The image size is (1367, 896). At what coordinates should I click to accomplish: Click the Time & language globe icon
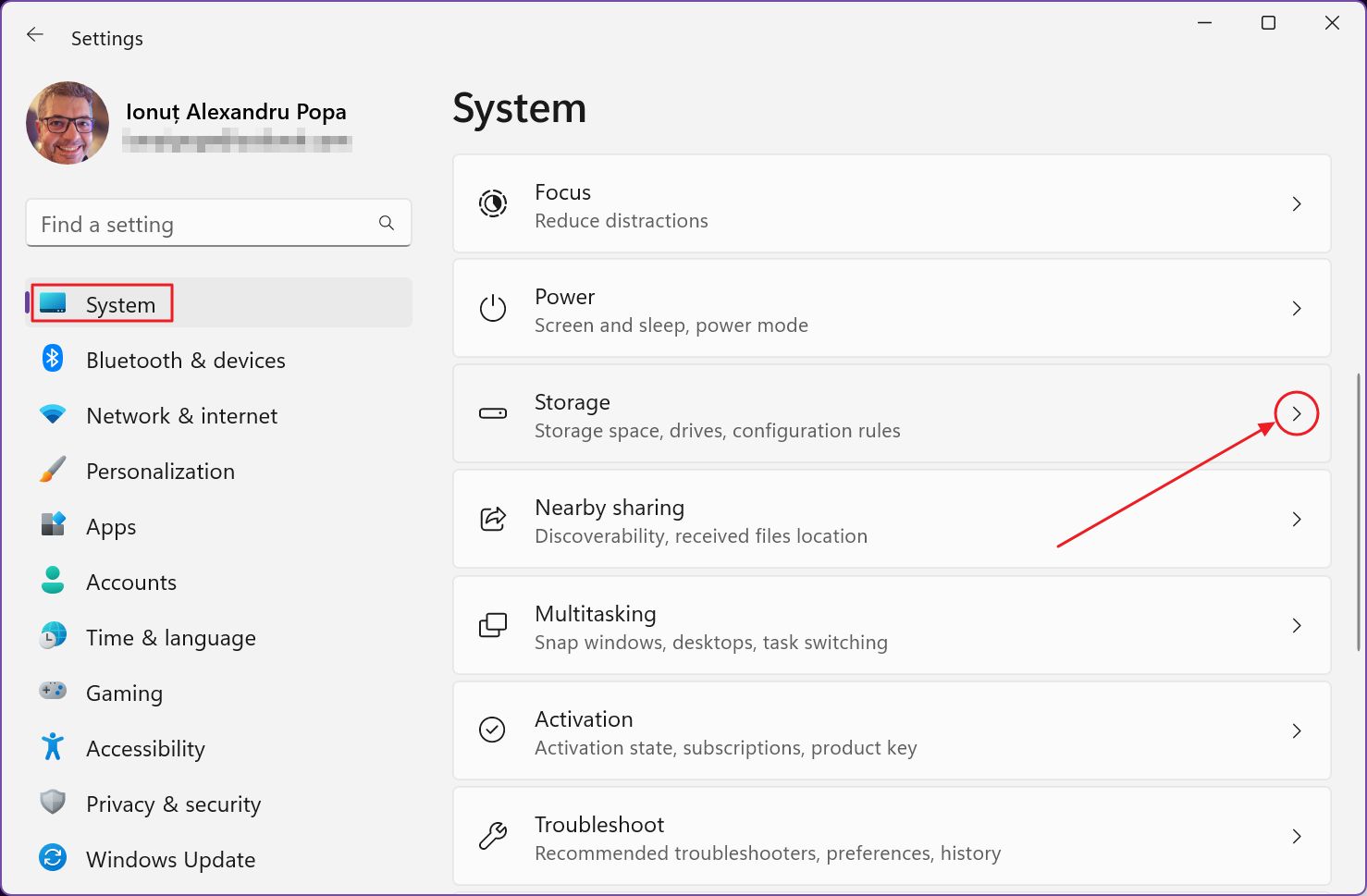pyautogui.click(x=53, y=636)
